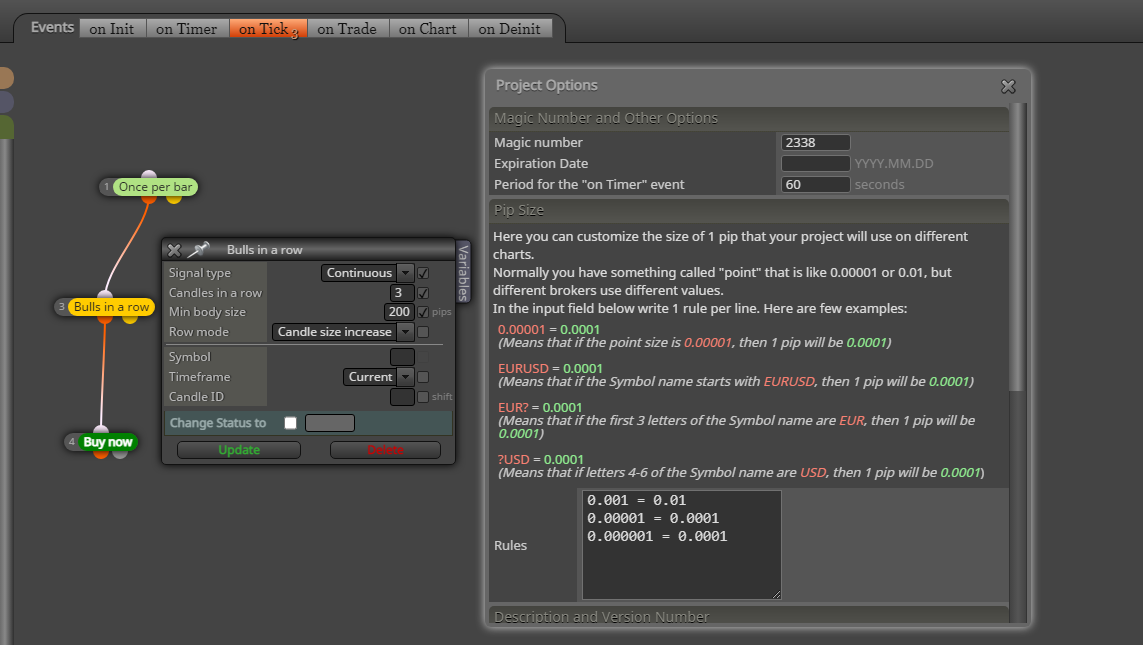Click orange output connector of Bulls in a row block
This screenshot has width=1143, height=645.
(105, 318)
